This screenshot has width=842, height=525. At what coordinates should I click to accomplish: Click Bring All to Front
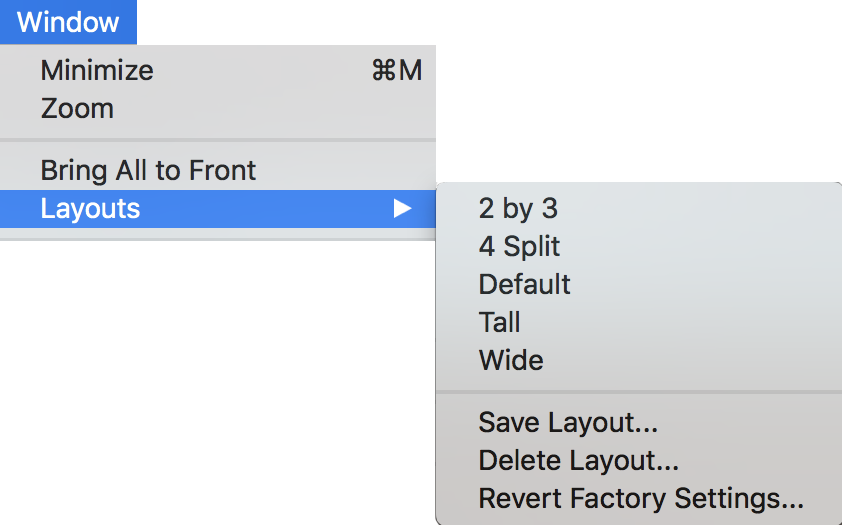(148, 170)
